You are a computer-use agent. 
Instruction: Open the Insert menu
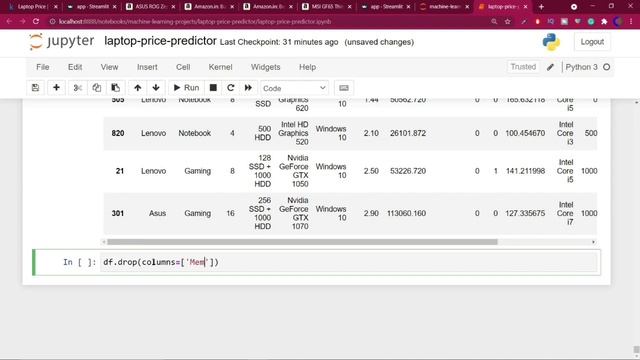147,67
